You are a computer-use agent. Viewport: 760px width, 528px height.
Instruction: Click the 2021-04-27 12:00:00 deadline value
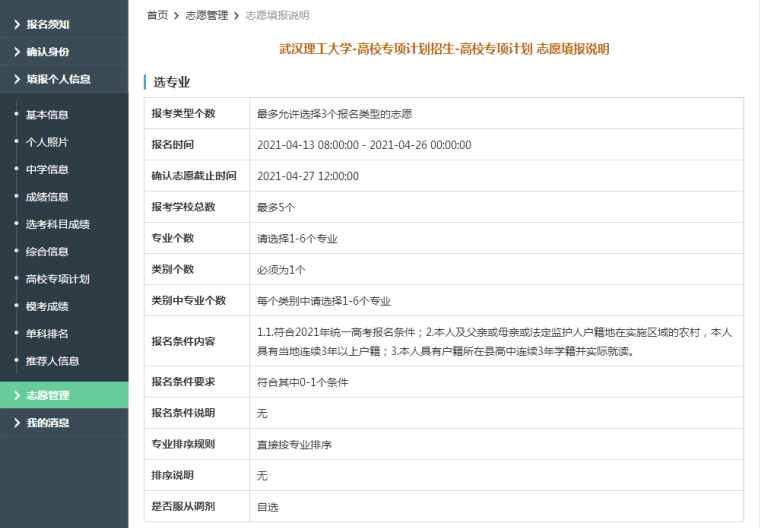[x=308, y=176]
